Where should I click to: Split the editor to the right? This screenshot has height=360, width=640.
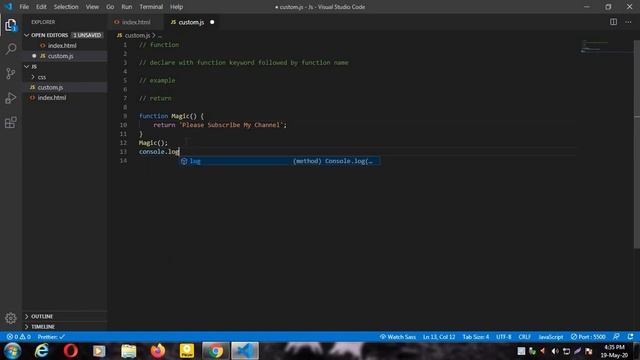coord(613,22)
